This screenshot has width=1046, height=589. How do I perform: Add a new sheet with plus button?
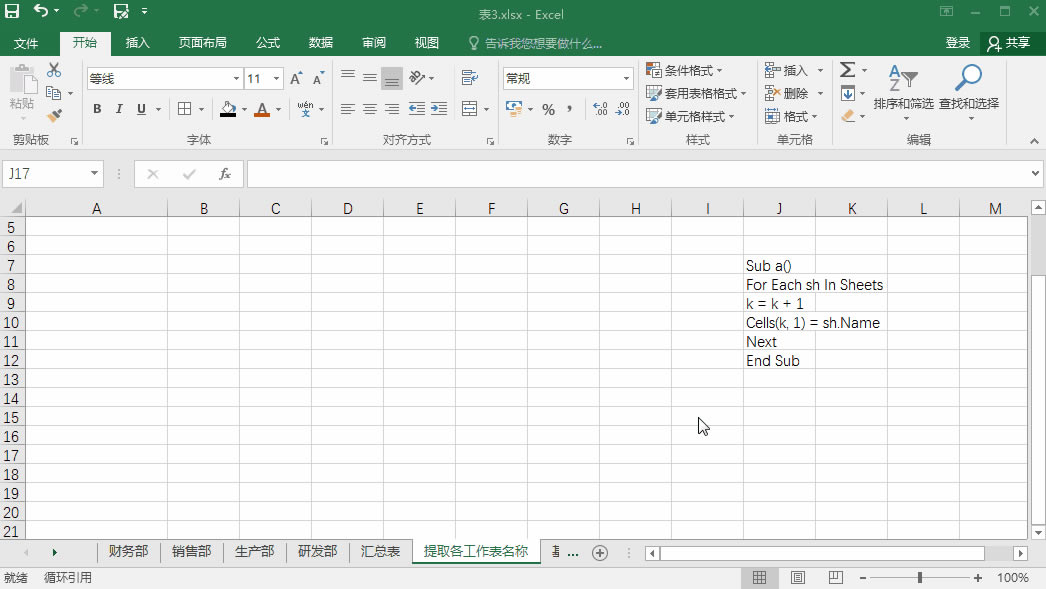(600, 553)
